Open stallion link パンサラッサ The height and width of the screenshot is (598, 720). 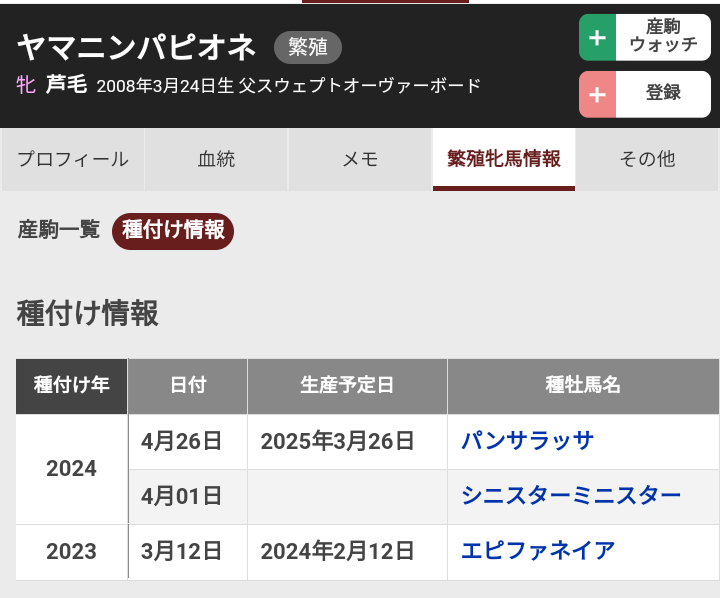coord(527,441)
